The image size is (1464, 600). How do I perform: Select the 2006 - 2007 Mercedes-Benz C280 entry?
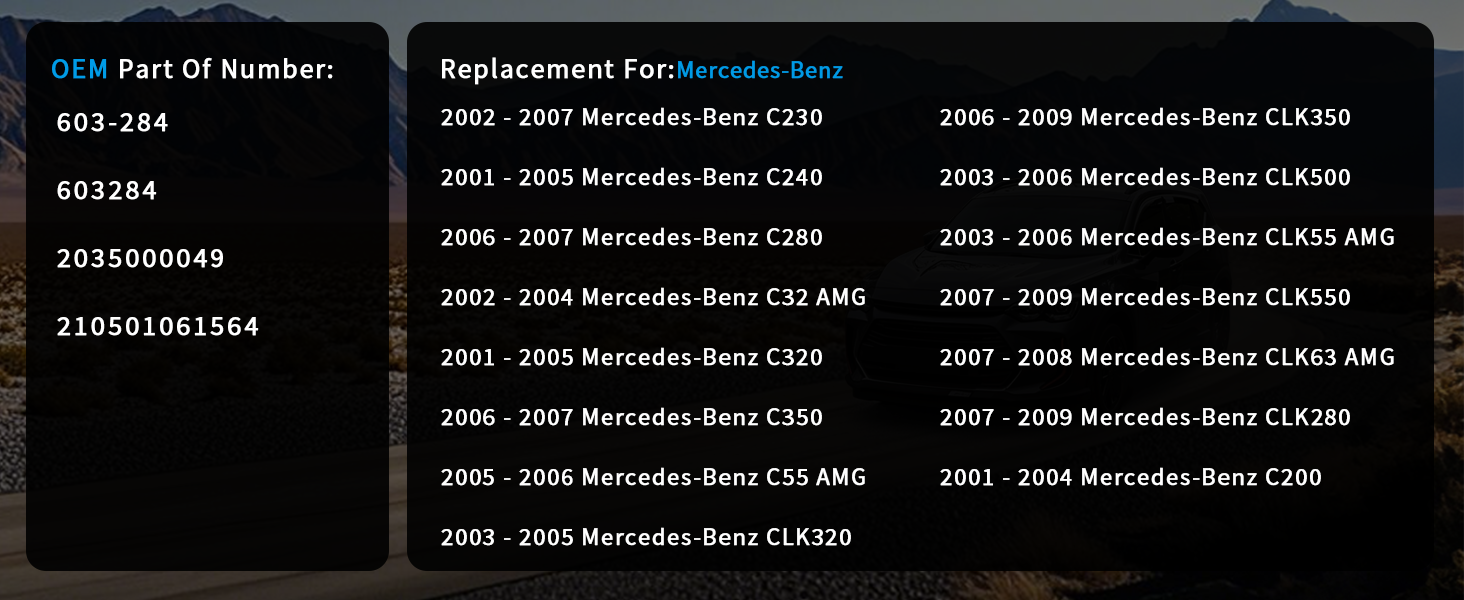tap(632, 238)
